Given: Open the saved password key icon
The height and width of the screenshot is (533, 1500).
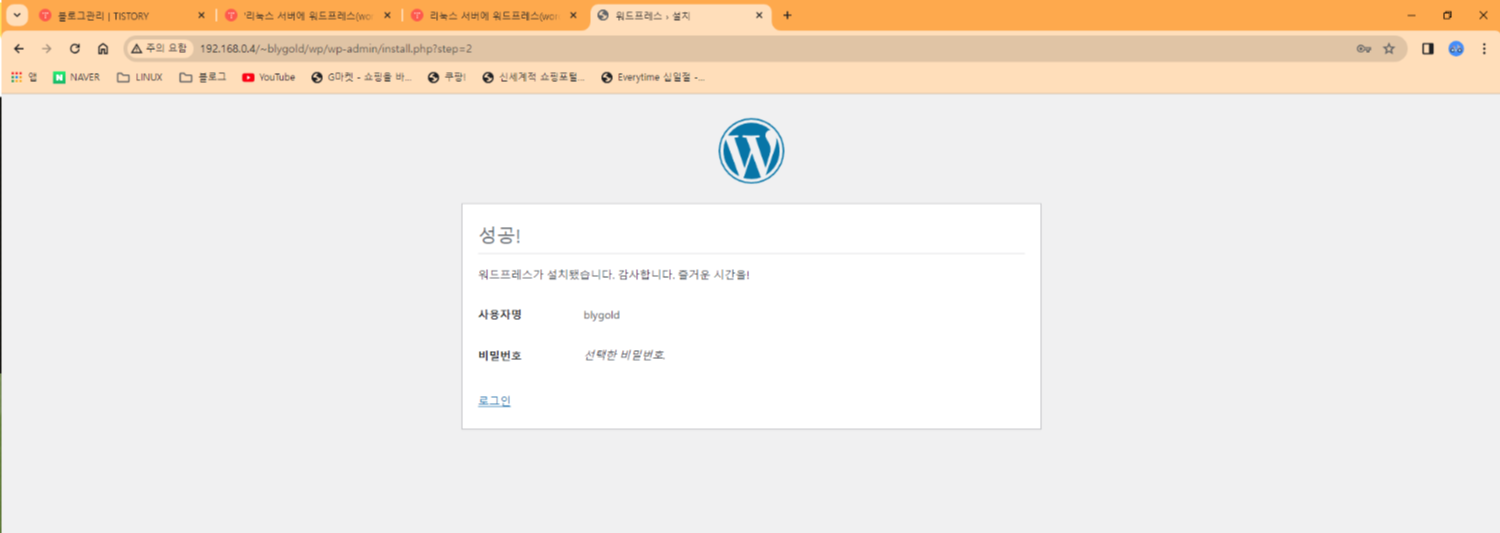Looking at the screenshot, I should pyautogui.click(x=1363, y=48).
